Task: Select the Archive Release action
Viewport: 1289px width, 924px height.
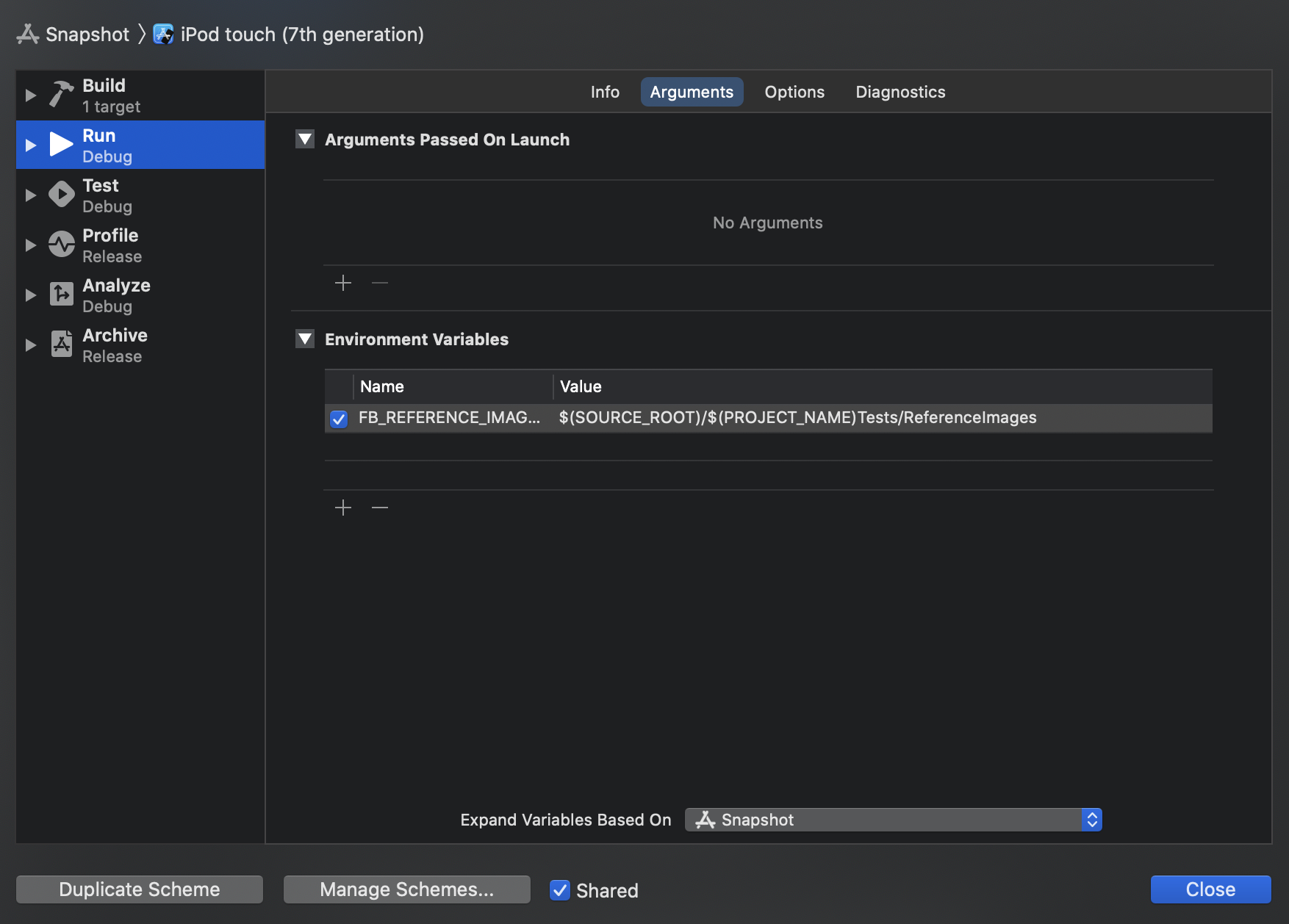Action: click(140, 345)
